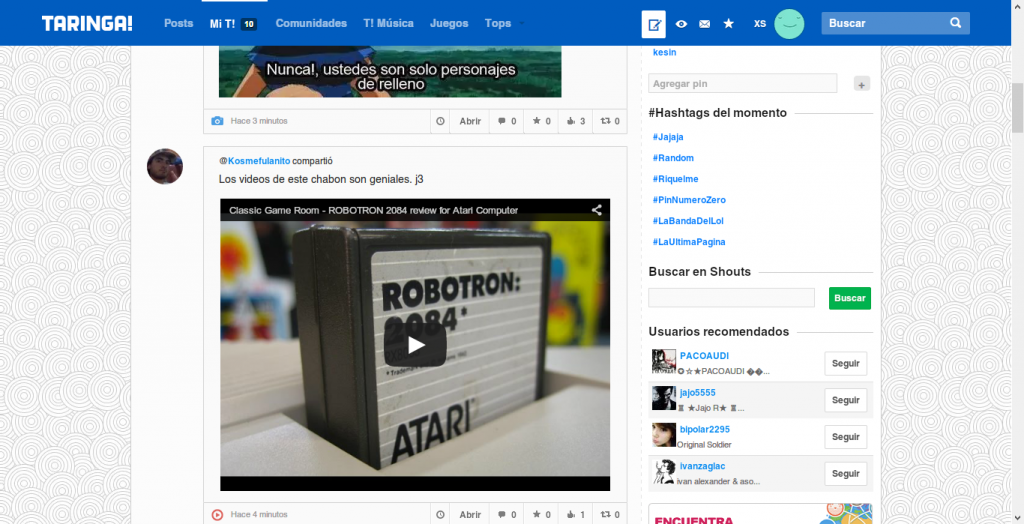Open the favorites star icon in header
1024x524 pixels.
click(729, 24)
